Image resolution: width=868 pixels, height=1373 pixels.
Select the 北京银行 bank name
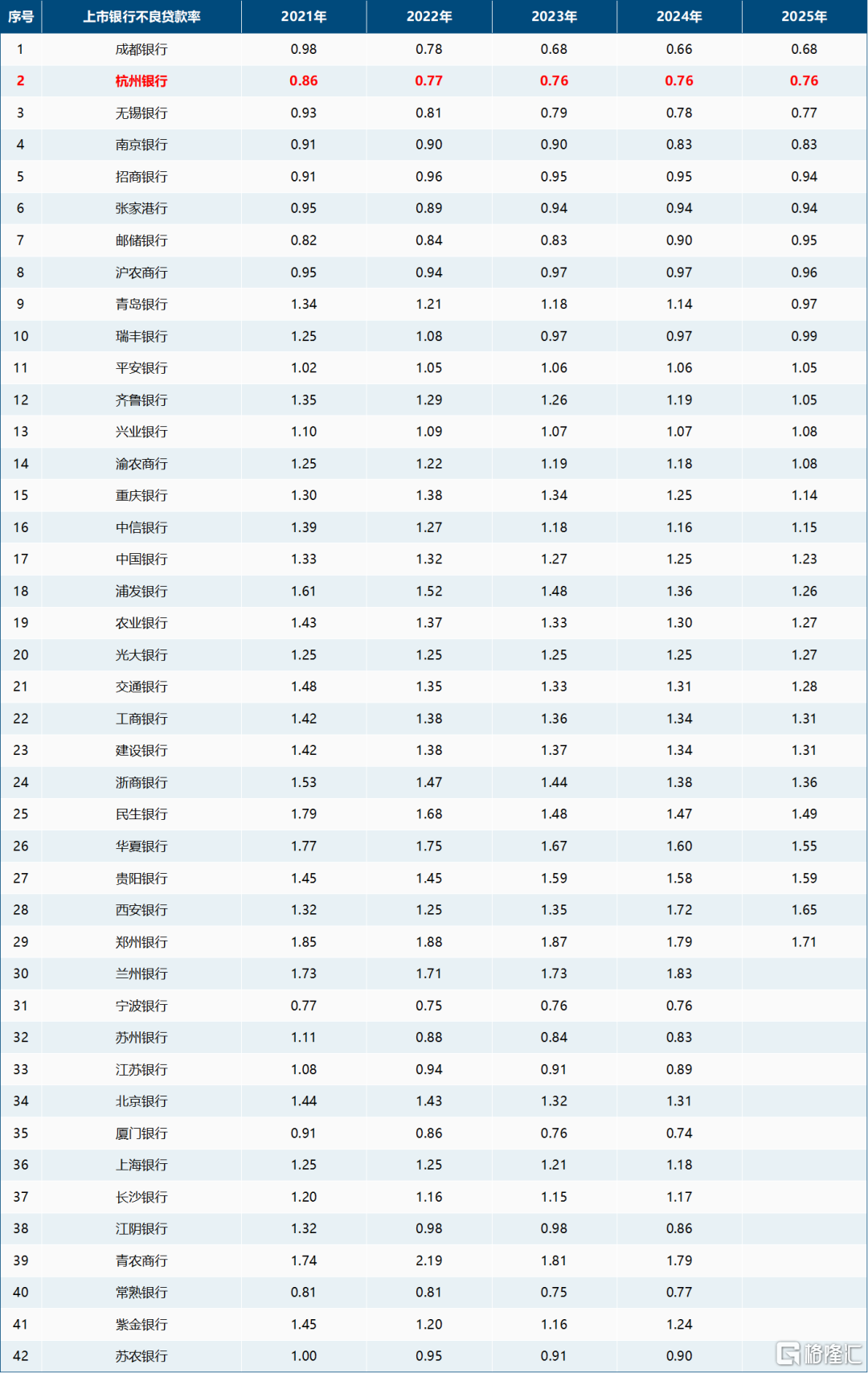pyautogui.click(x=141, y=1101)
